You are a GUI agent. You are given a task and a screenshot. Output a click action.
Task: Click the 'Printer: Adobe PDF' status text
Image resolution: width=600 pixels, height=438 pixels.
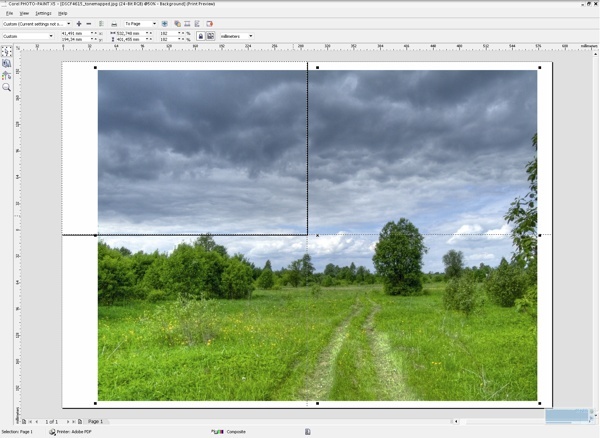coord(74,431)
